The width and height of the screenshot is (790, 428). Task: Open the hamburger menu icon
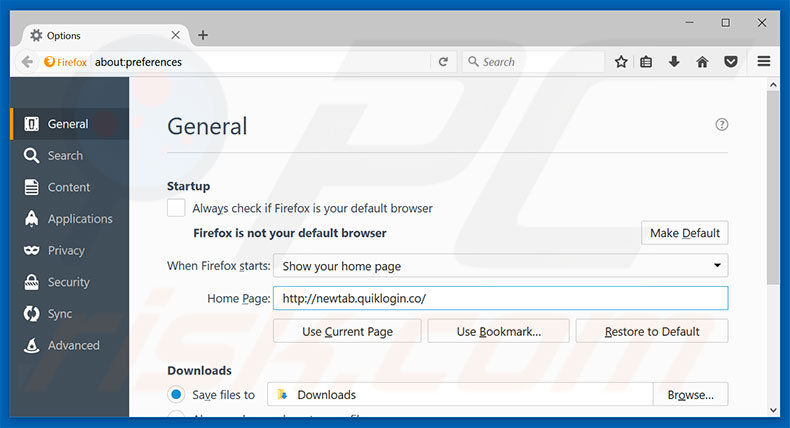tap(764, 62)
